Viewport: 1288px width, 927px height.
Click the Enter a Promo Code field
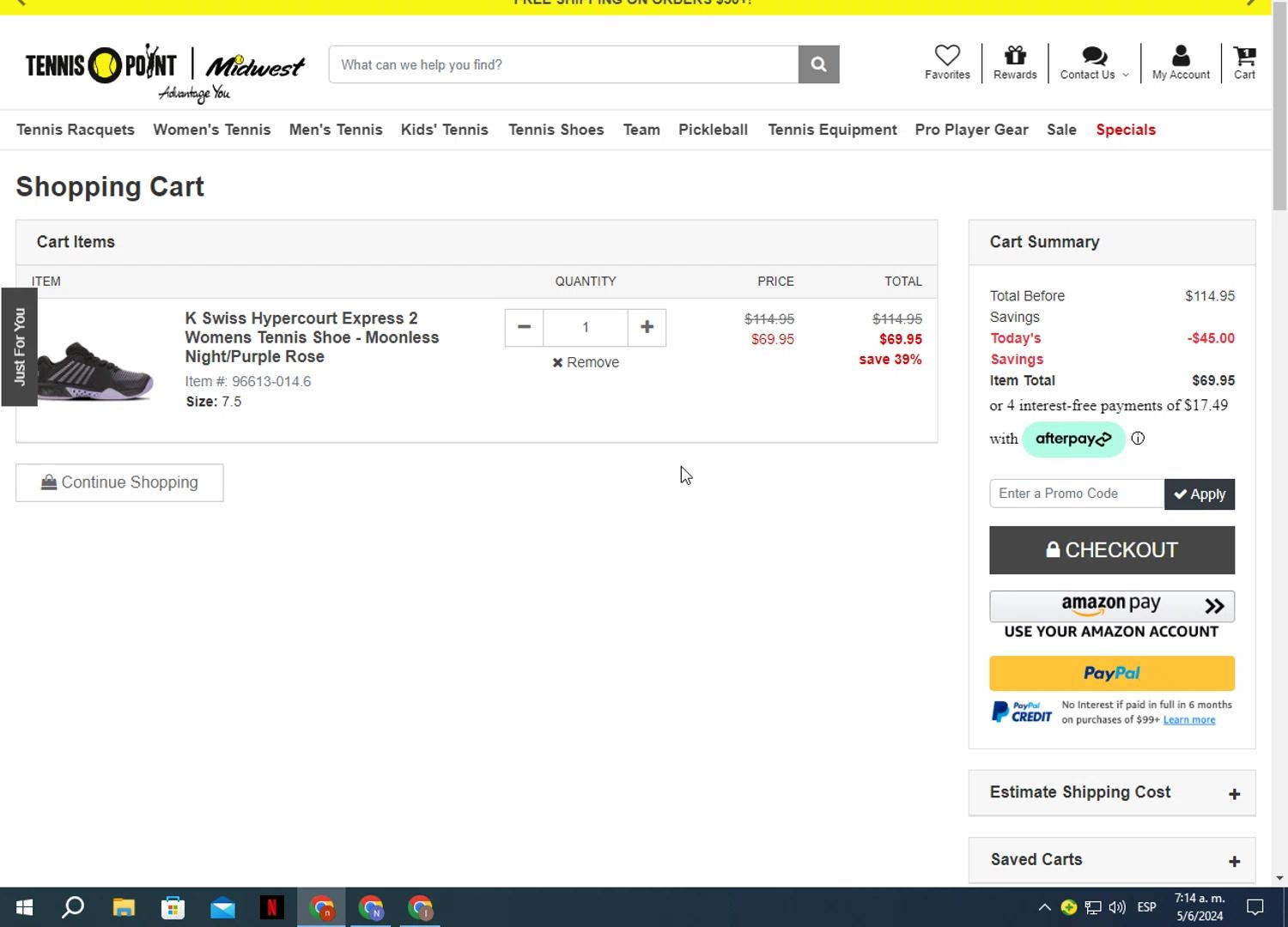pos(1077,494)
